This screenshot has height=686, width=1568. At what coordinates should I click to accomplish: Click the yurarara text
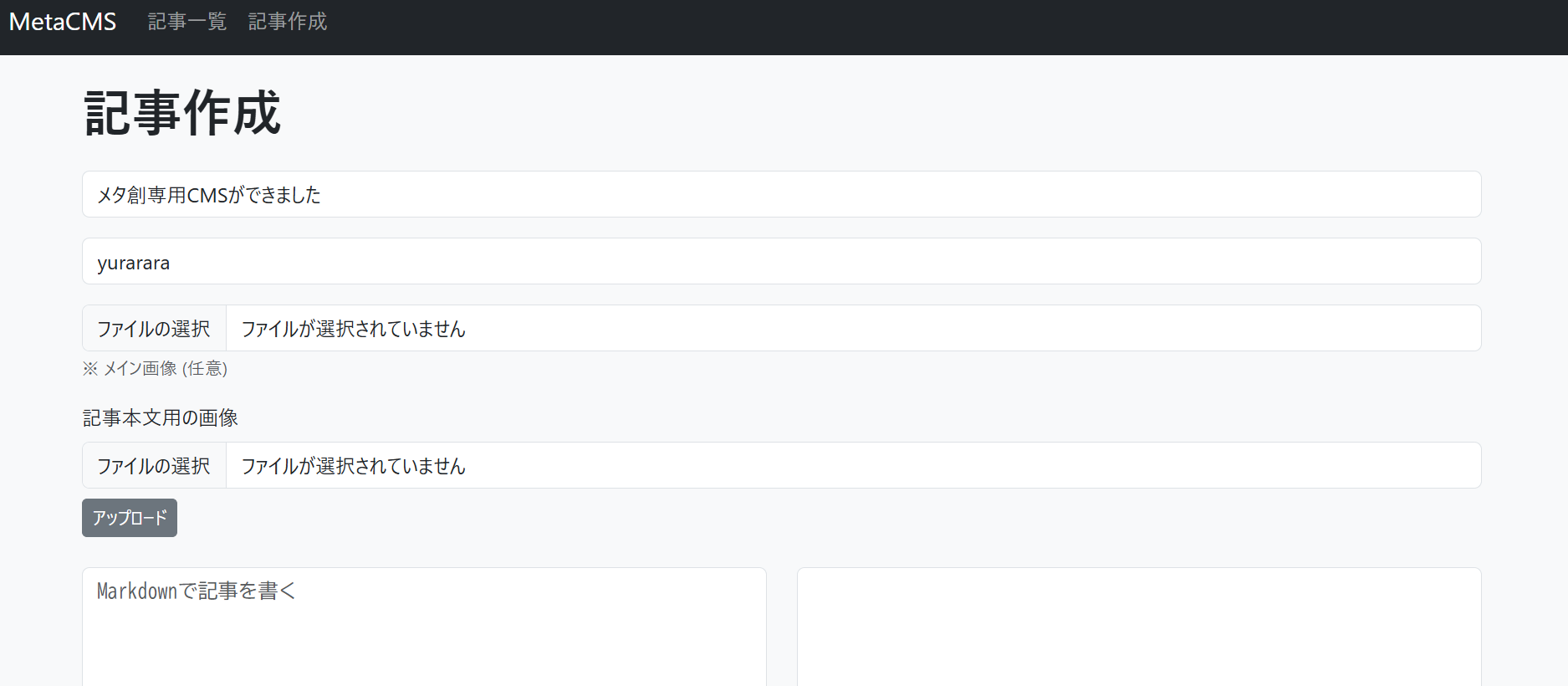[134, 263]
